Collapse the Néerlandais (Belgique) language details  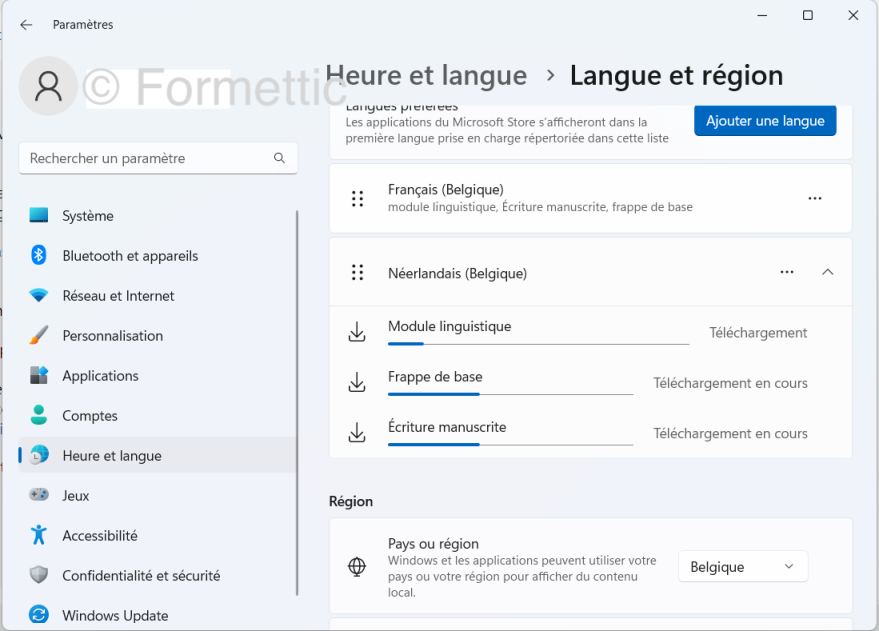pos(827,272)
